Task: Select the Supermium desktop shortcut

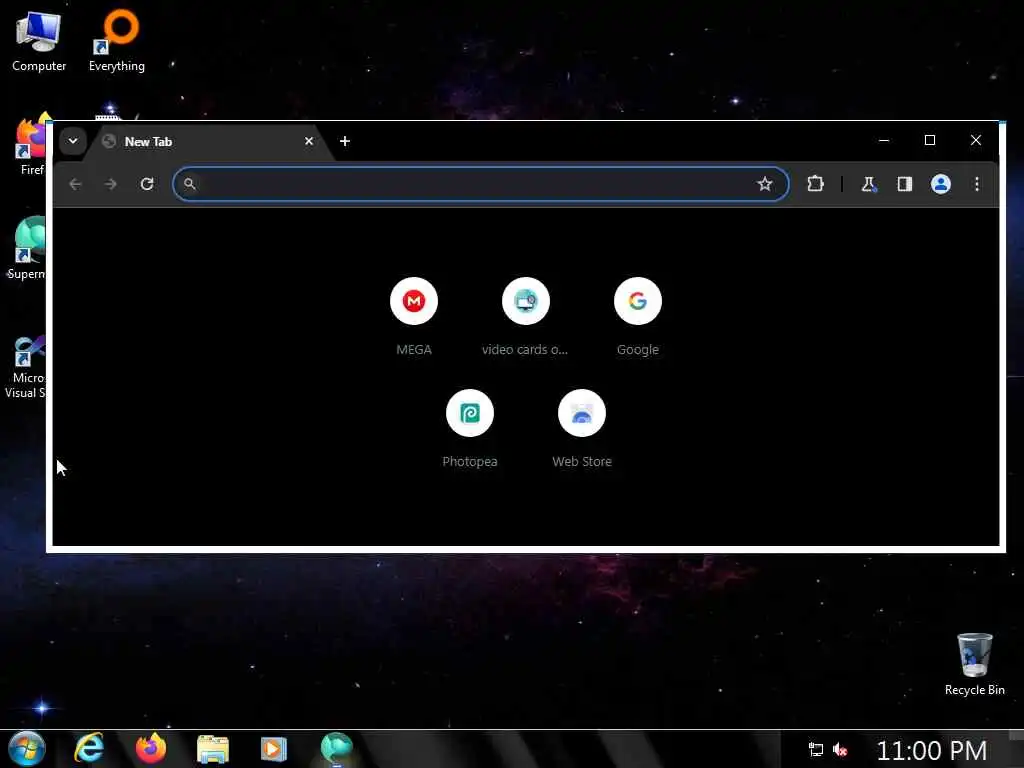Action: [27, 249]
